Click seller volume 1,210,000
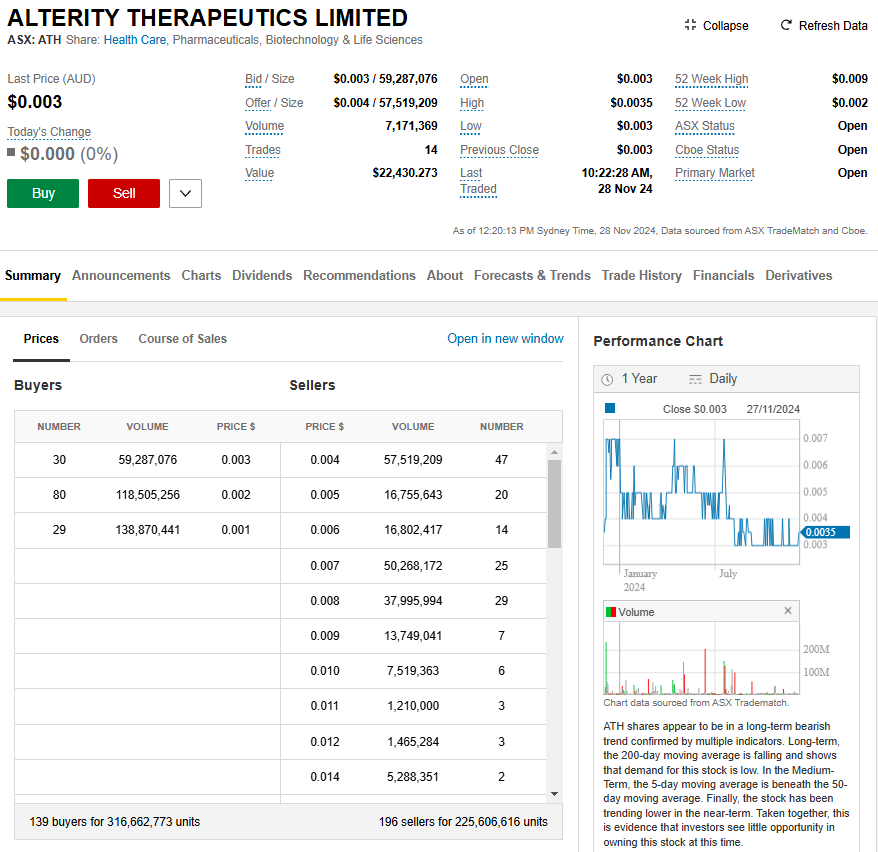Image resolution: width=878 pixels, height=852 pixels. pyautogui.click(x=413, y=706)
